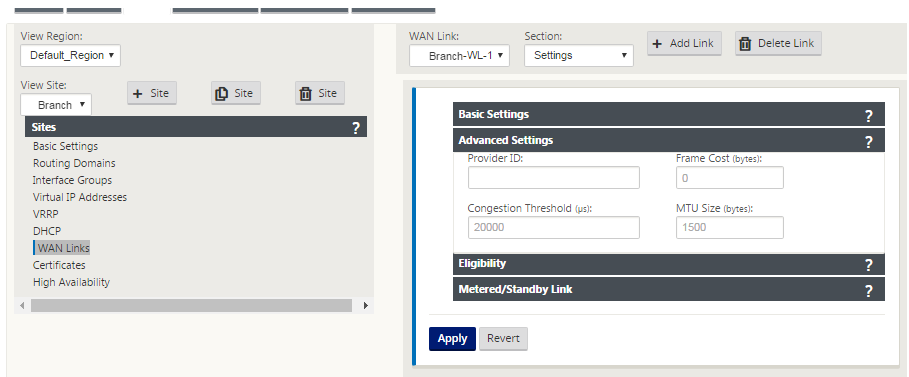Open help for Basic Settings section
The height and width of the screenshot is (377, 909).
pyautogui.click(x=868, y=115)
